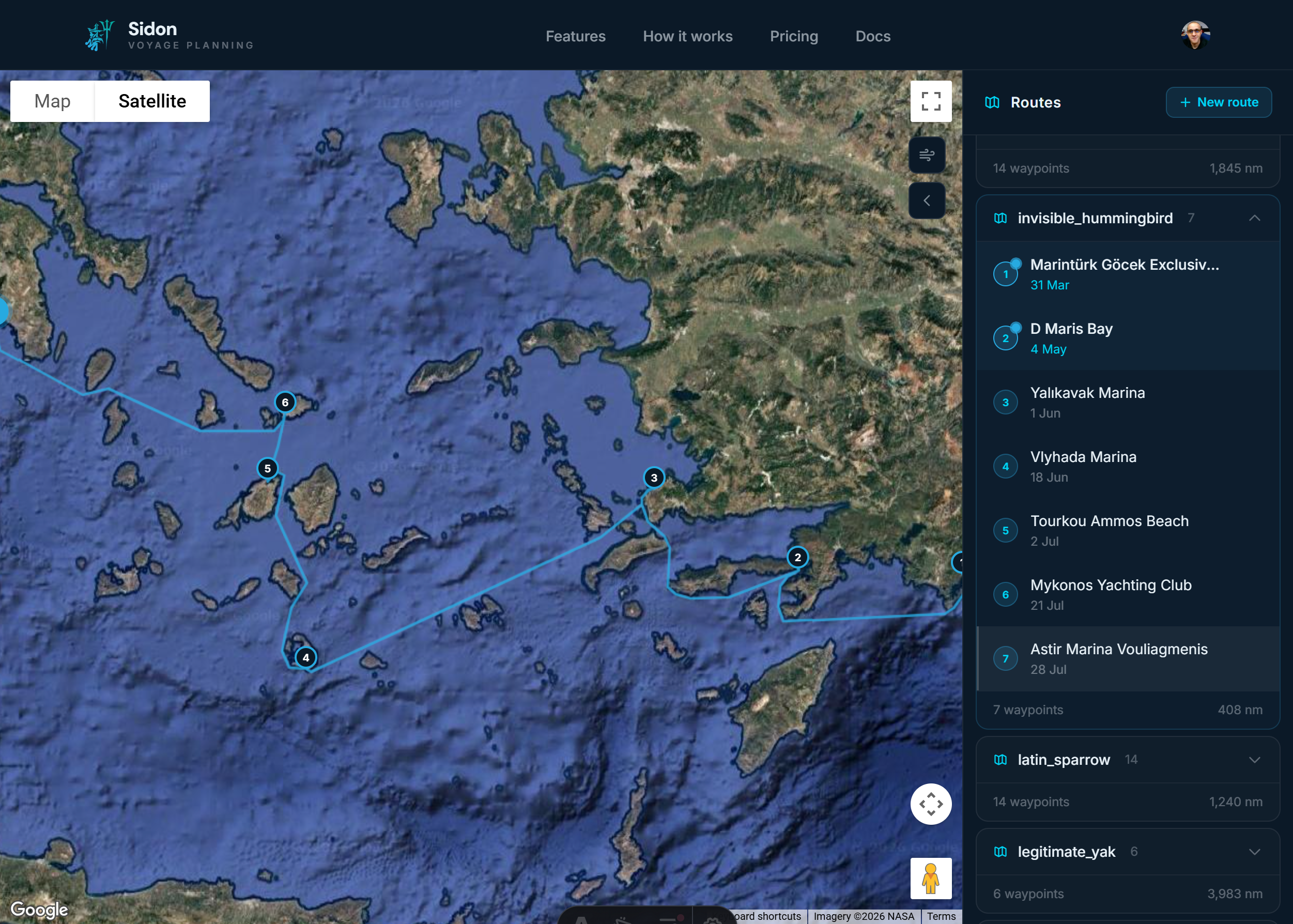1293x924 pixels.
Task: Open the user profile avatar
Action: click(1197, 35)
